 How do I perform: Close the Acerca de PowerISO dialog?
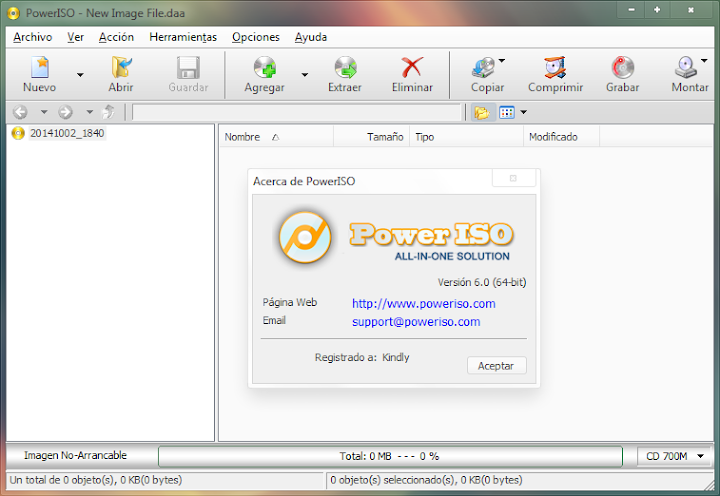(513, 178)
